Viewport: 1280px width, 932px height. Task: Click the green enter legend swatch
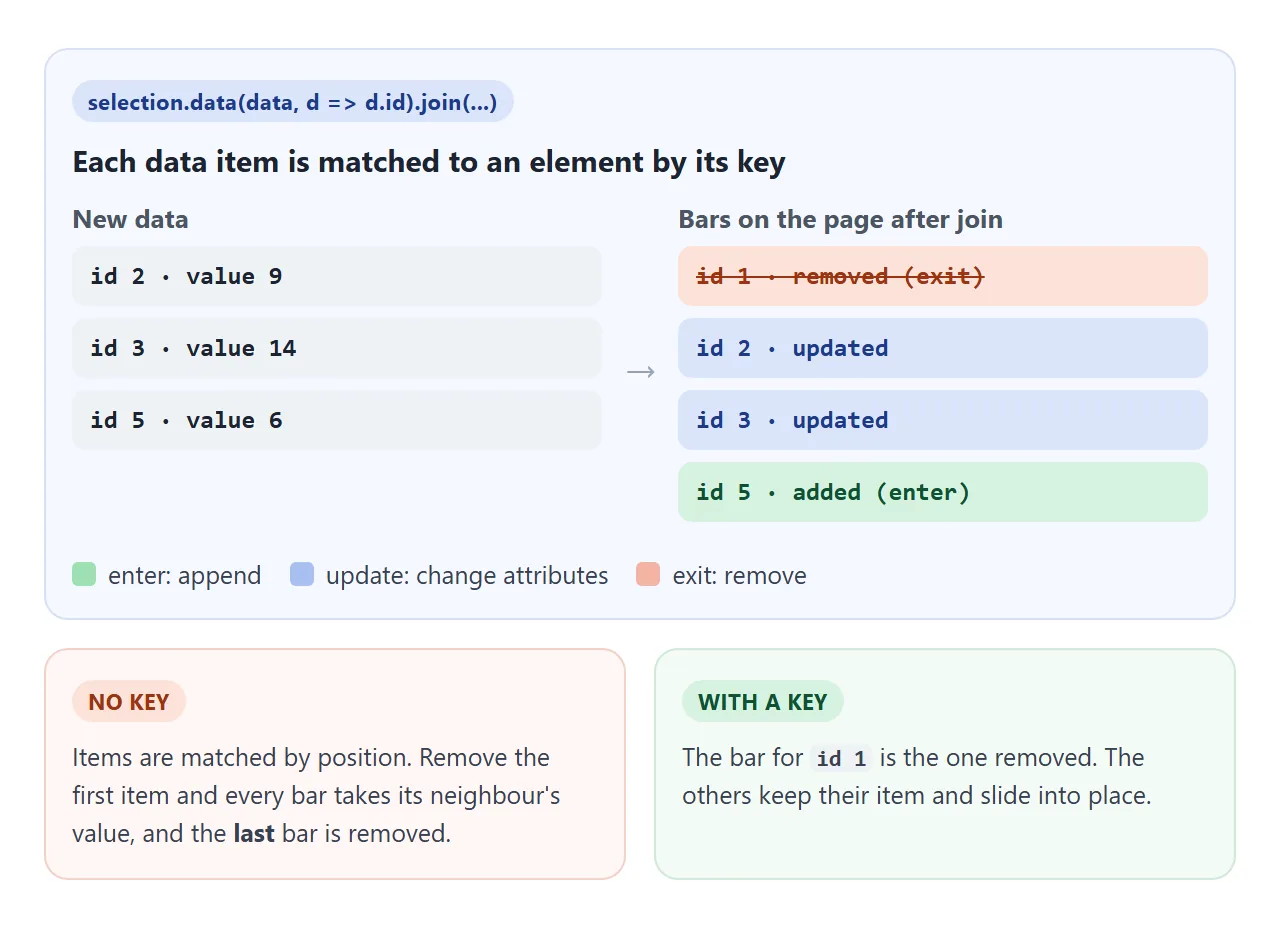[x=84, y=575]
